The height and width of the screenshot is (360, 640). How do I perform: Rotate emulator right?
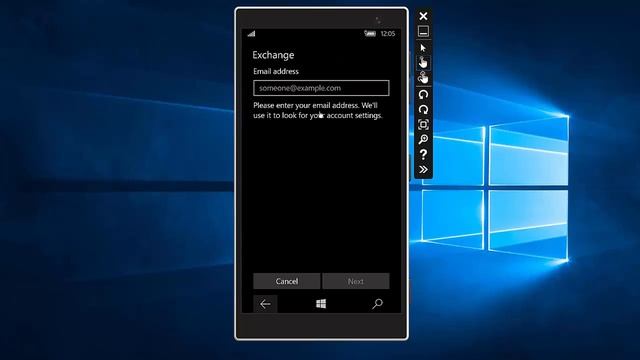[x=423, y=109]
